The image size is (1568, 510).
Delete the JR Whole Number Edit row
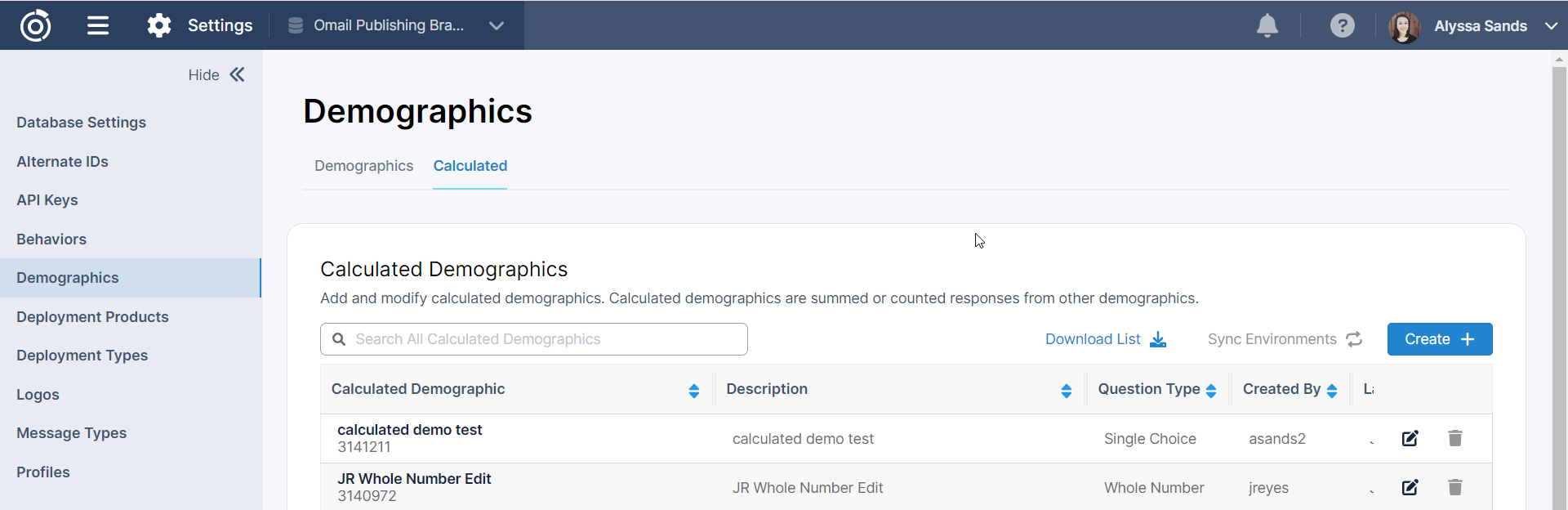pyautogui.click(x=1454, y=488)
